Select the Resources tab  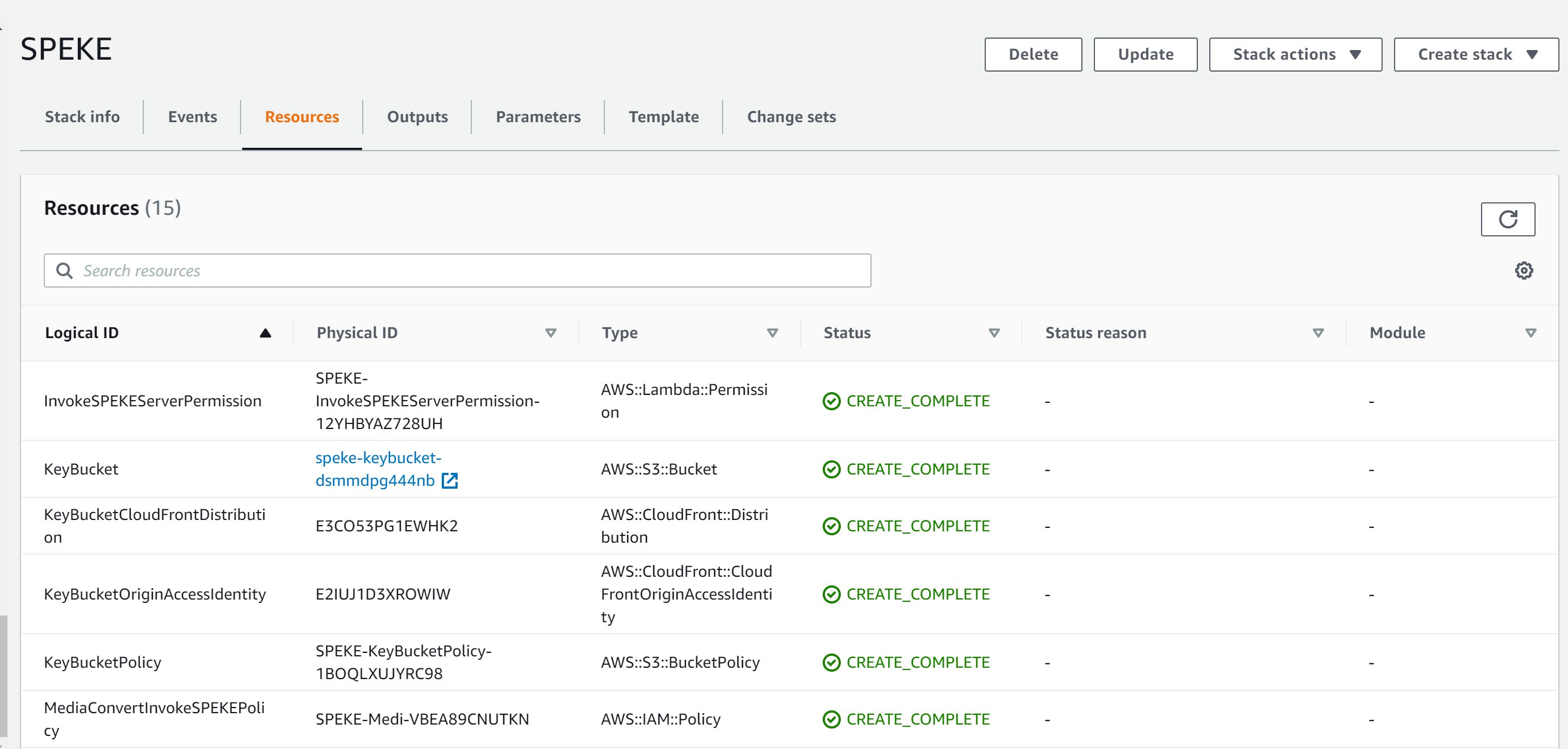(302, 117)
